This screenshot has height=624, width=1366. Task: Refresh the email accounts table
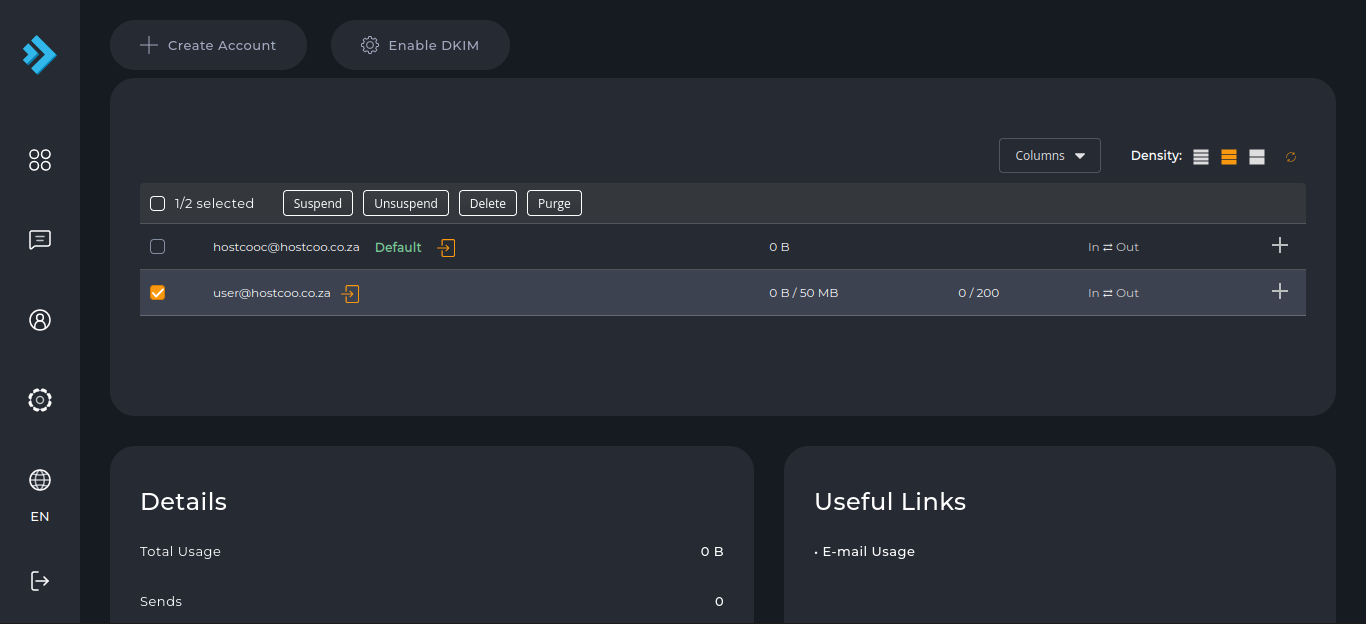1291,157
